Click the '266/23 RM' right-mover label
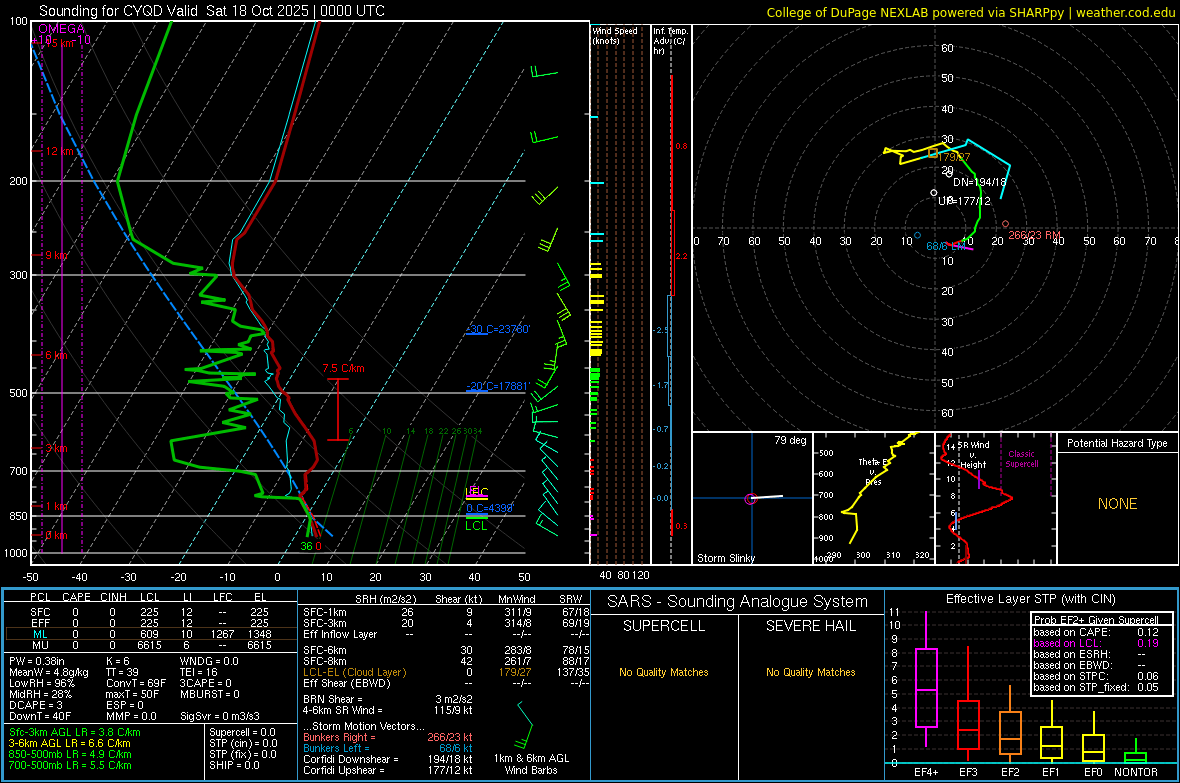The height and width of the screenshot is (783, 1180). point(1035,235)
